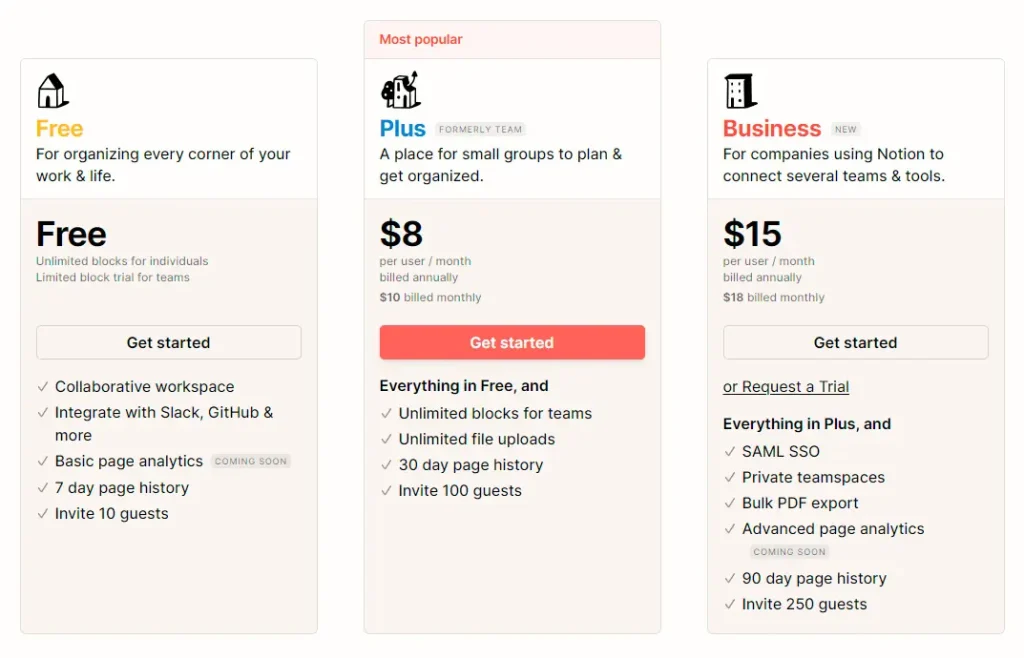This screenshot has height=658, width=1024.
Task: Click the Business plan office building icon
Action: pyautogui.click(x=740, y=91)
